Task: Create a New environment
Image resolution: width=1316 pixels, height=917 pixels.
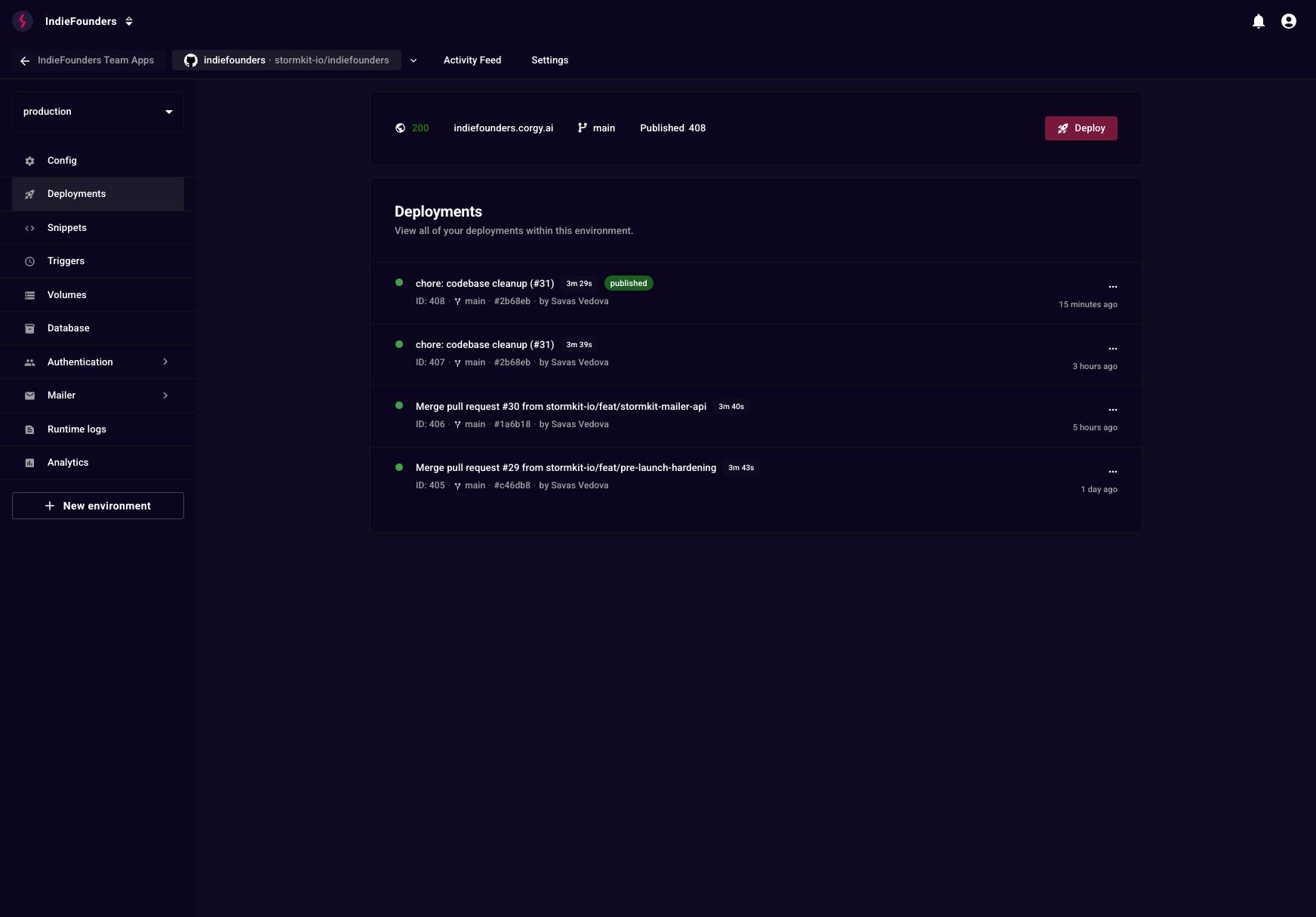Action: [x=98, y=506]
